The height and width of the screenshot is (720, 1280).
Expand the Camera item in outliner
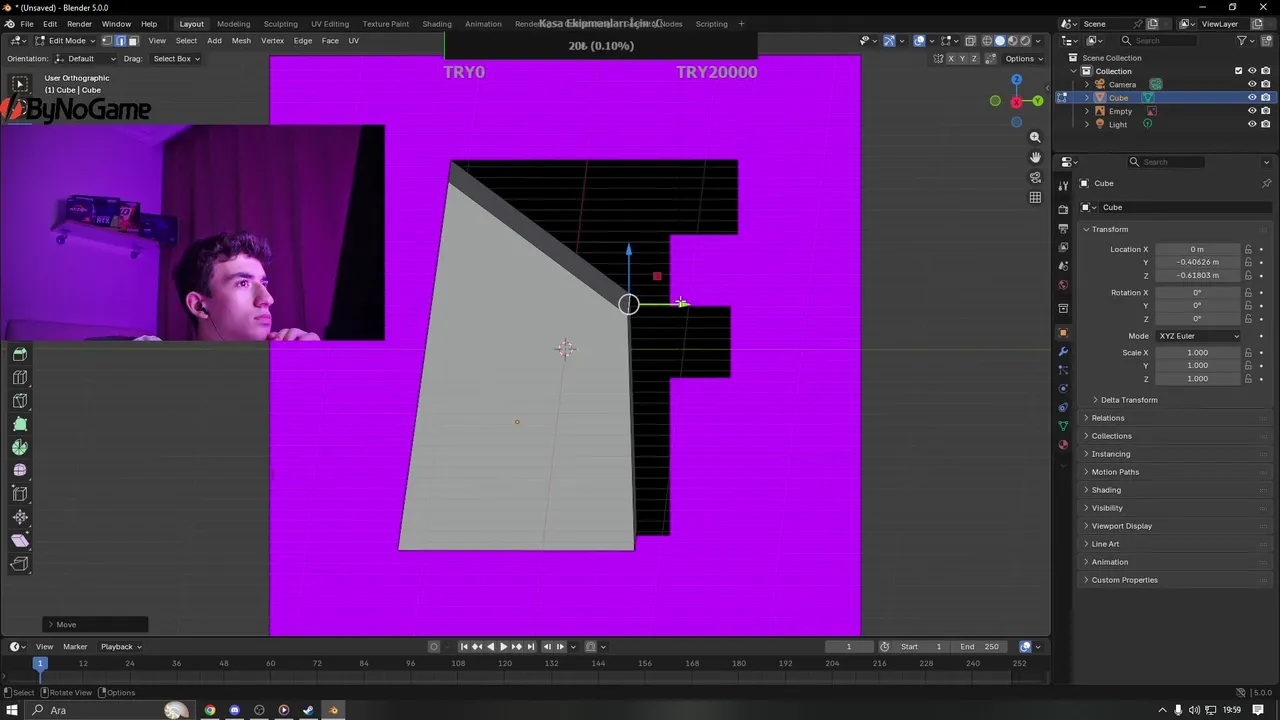(1087, 84)
